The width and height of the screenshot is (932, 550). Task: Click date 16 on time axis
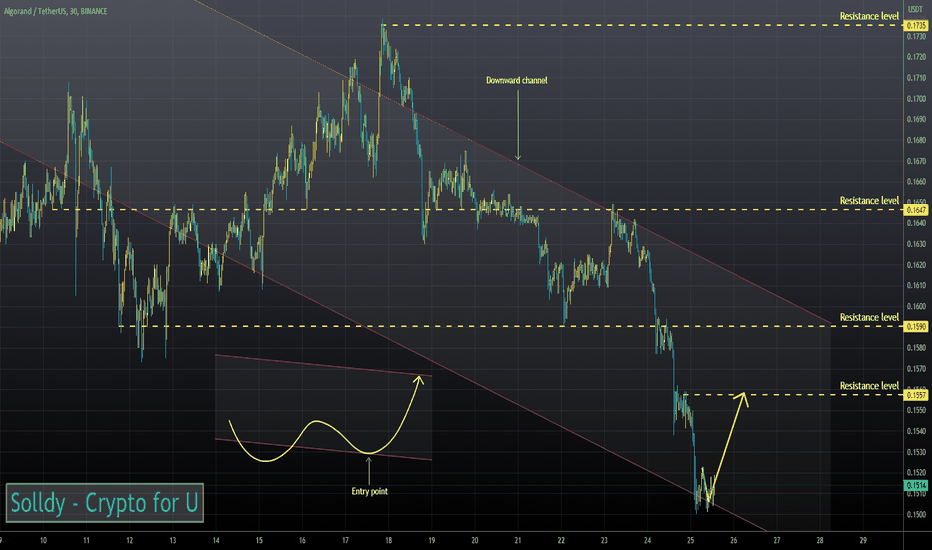click(302, 540)
